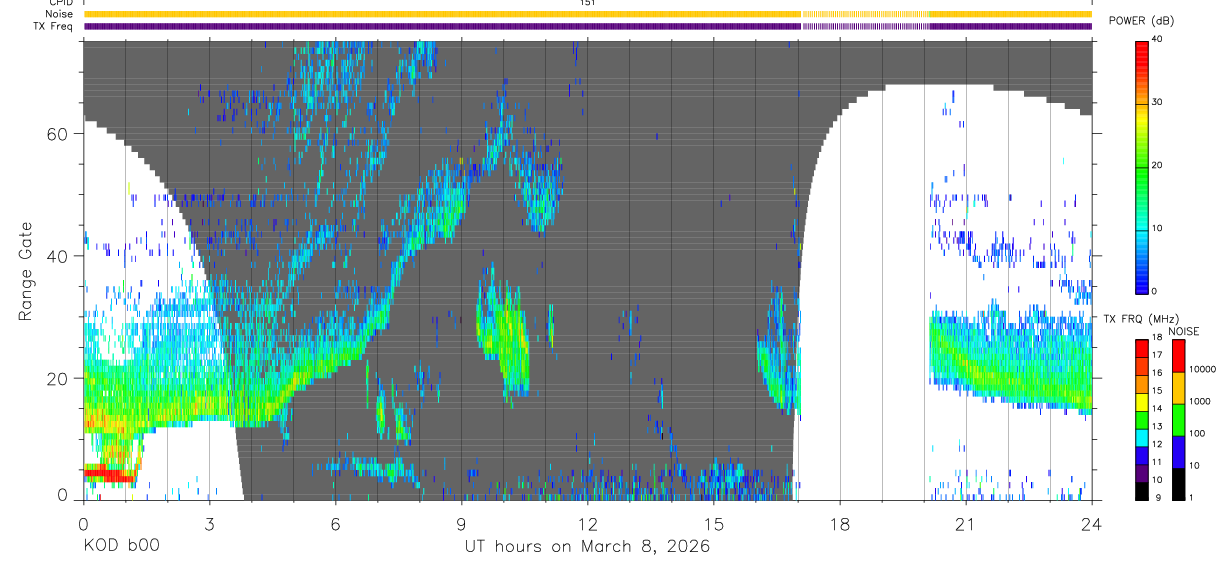Click the 'TX Freq' row label

tap(55, 26)
